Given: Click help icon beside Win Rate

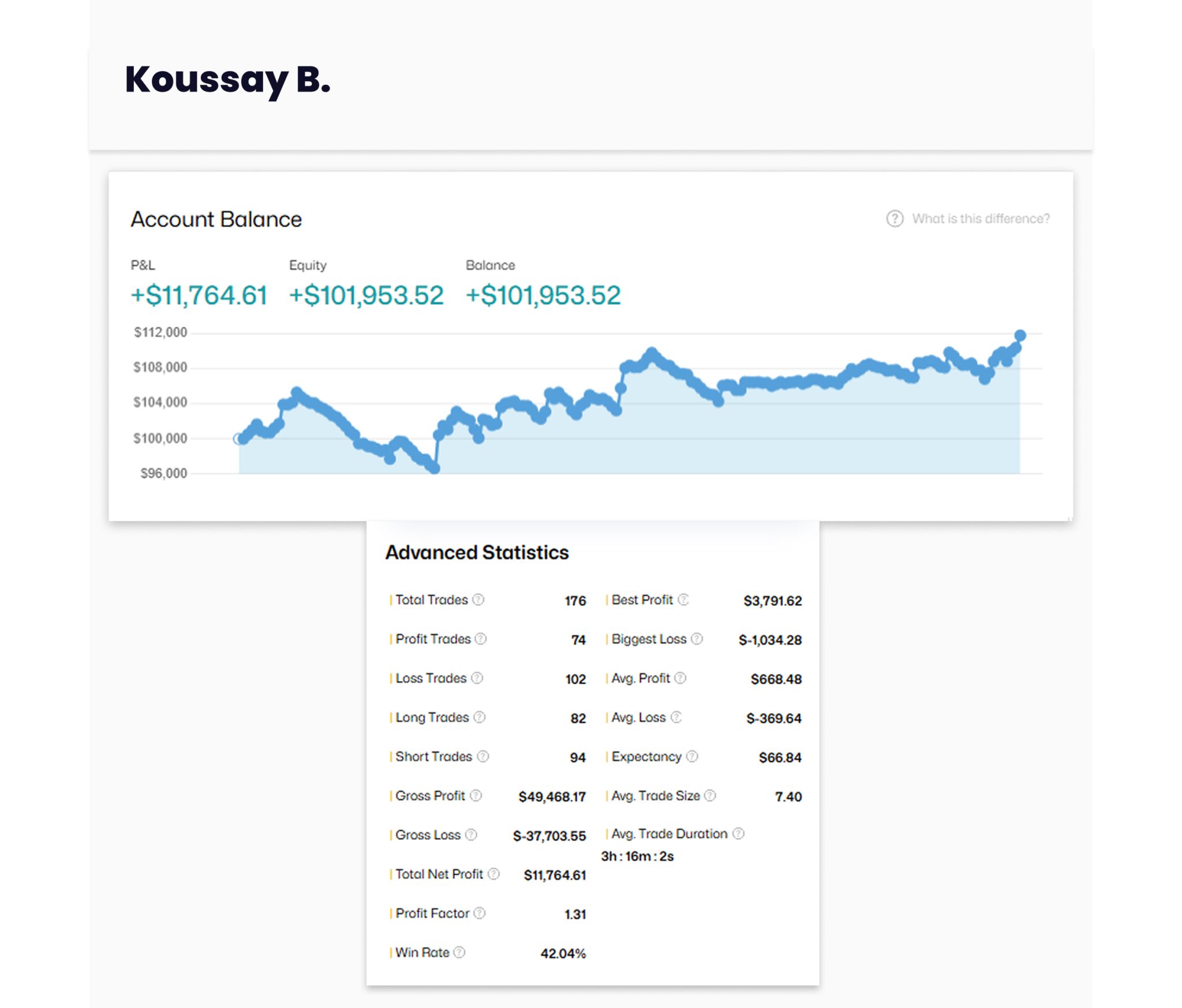Looking at the screenshot, I should tap(459, 952).
